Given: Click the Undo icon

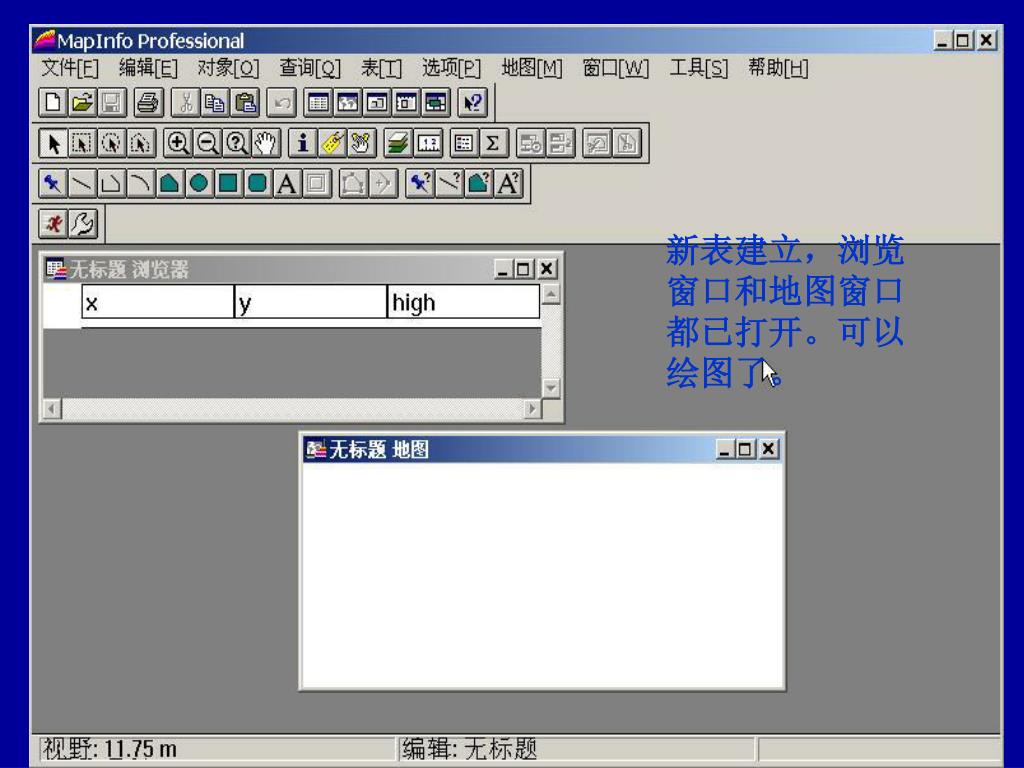Looking at the screenshot, I should point(281,103).
